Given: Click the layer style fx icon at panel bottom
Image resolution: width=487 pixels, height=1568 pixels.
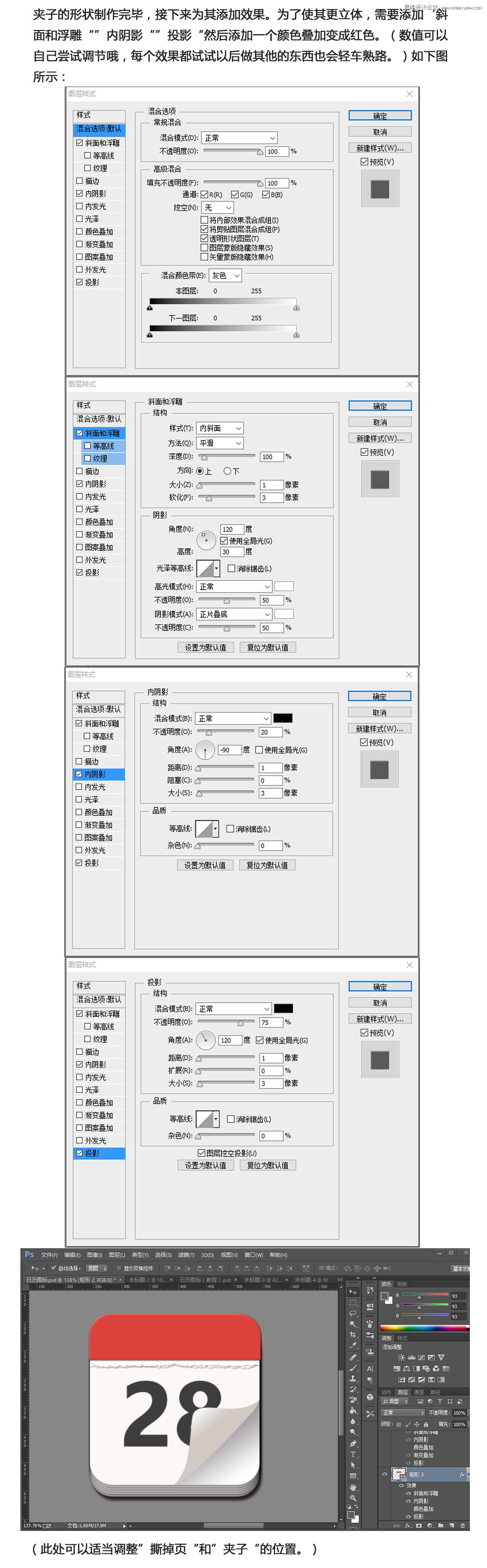Looking at the screenshot, I should 409,1526.
